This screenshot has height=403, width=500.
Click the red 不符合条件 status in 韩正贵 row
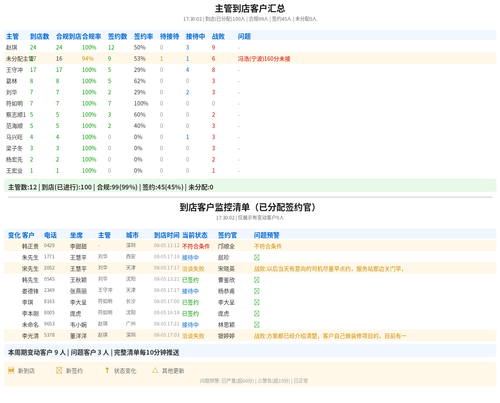196,246
